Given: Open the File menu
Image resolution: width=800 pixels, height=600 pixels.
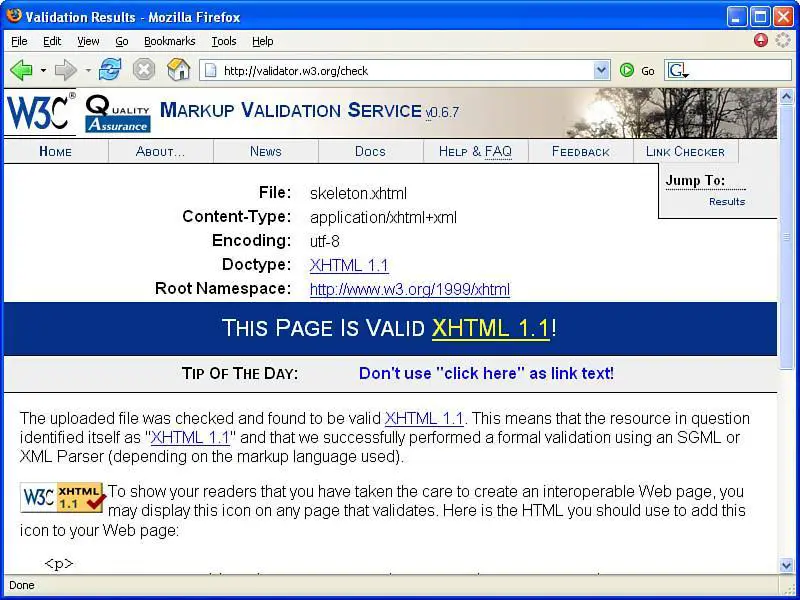Looking at the screenshot, I should click(19, 41).
